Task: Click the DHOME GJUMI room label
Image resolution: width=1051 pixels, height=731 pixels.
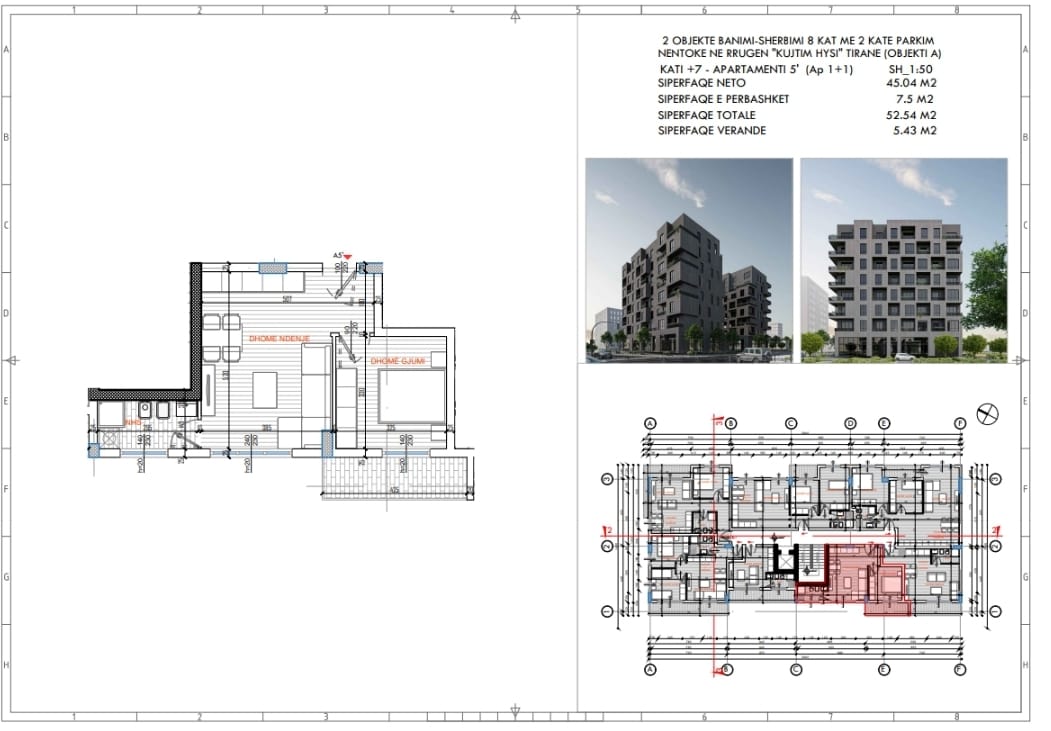Action: click(x=399, y=361)
